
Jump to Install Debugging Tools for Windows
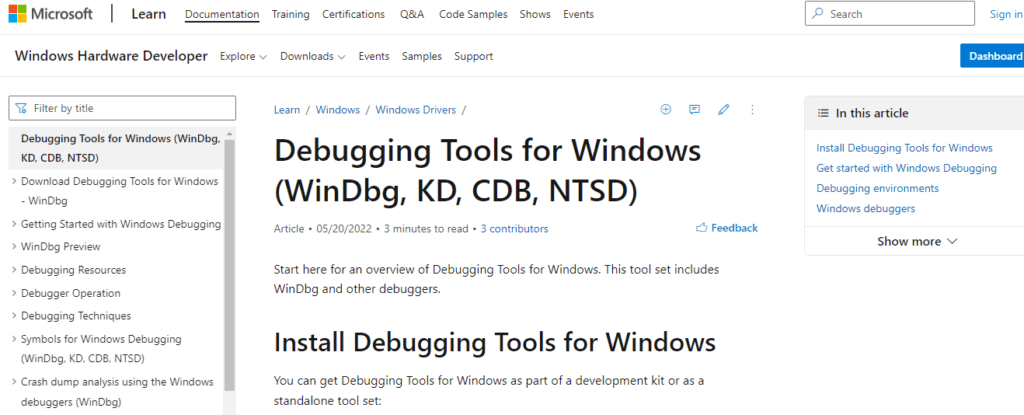point(904,148)
